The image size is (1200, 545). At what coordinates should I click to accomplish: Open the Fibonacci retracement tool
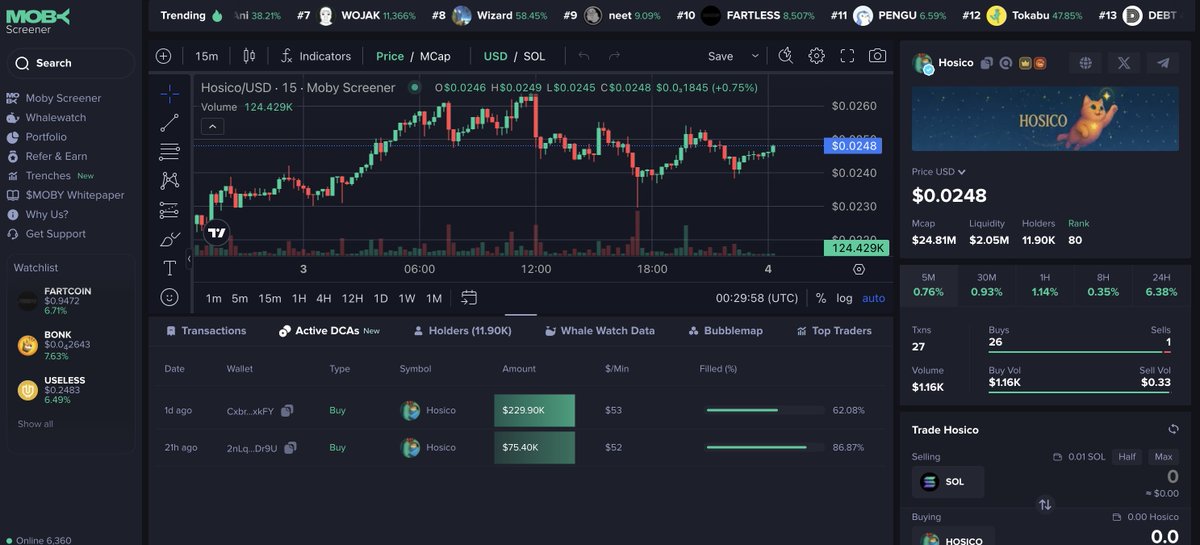point(169,152)
